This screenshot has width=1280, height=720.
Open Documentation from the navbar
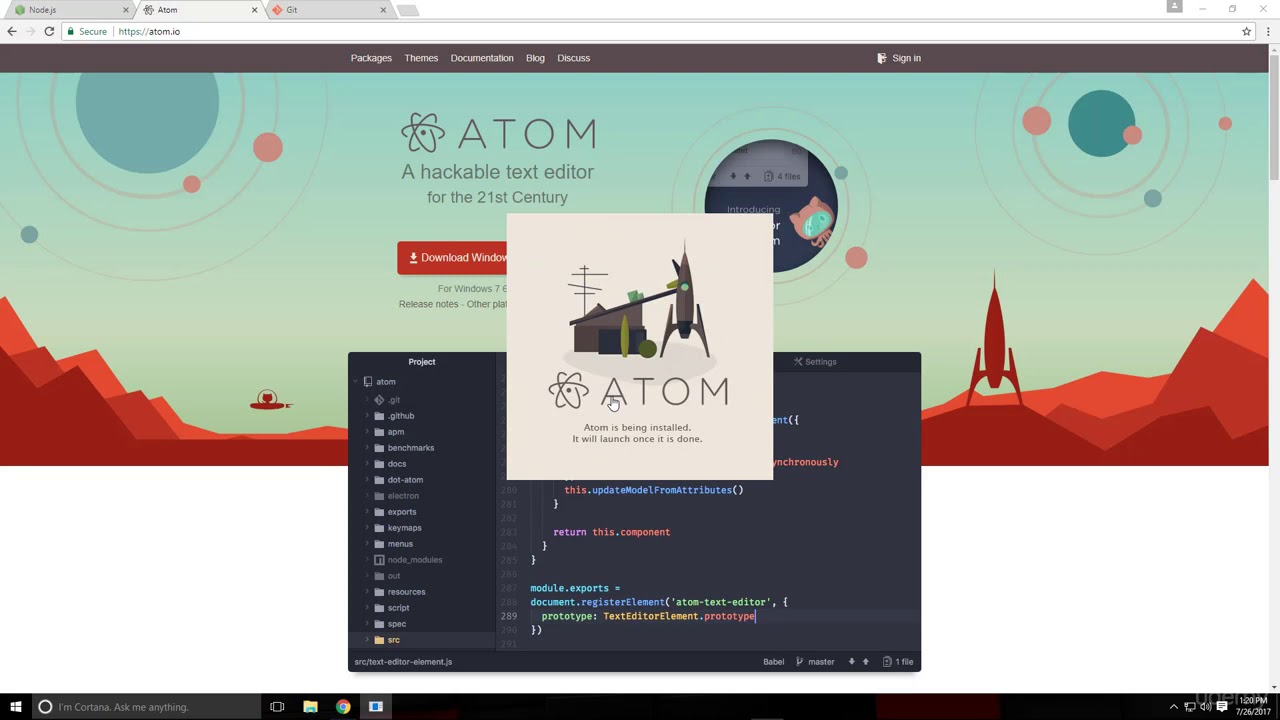[x=482, y=58]
